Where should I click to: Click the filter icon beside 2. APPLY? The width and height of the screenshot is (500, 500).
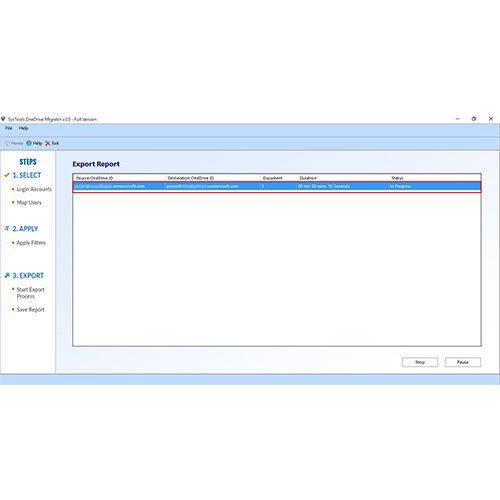point(7,229)
